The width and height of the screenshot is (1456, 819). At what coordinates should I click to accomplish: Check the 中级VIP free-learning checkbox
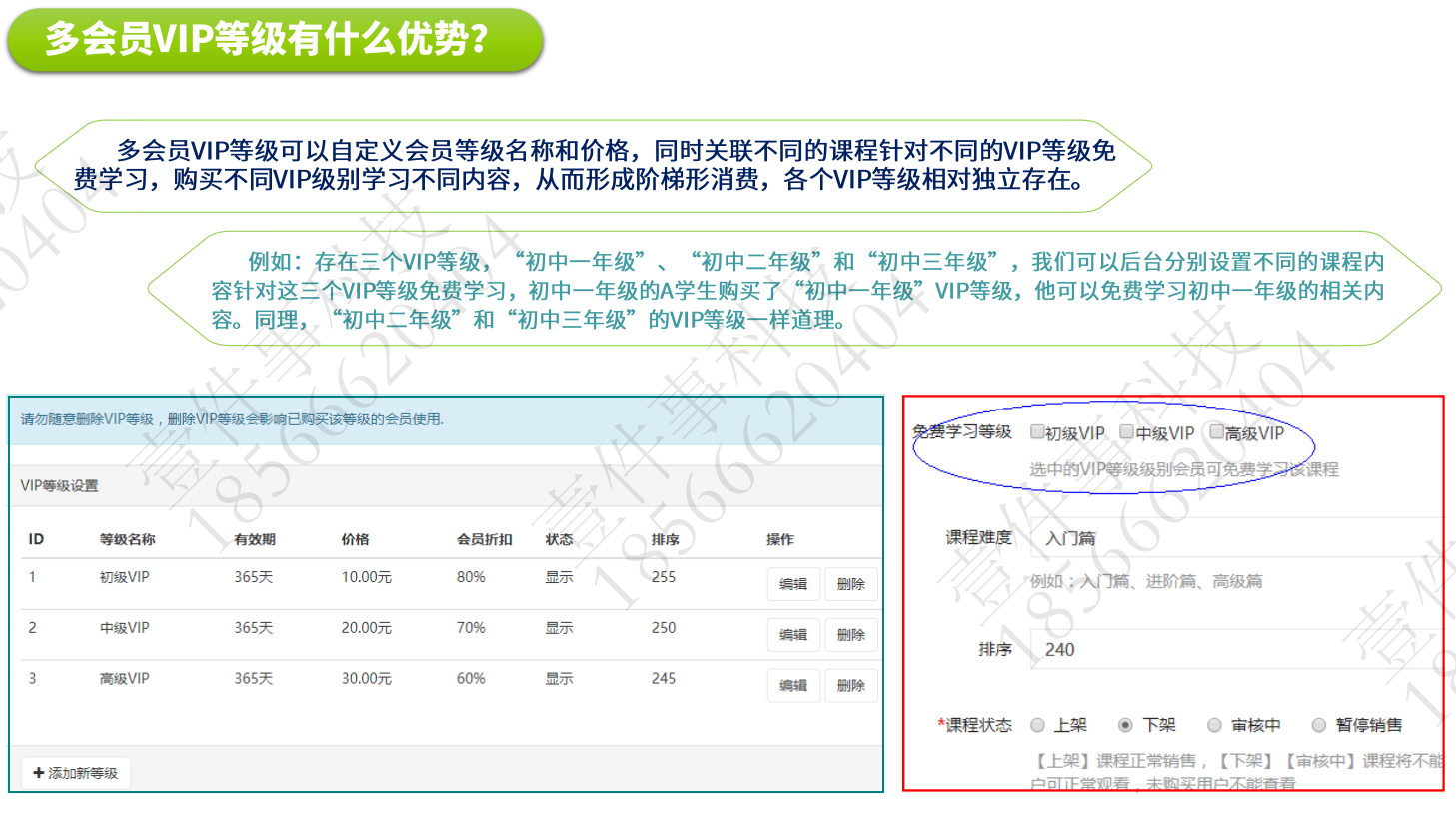[x=1126, y=432]
